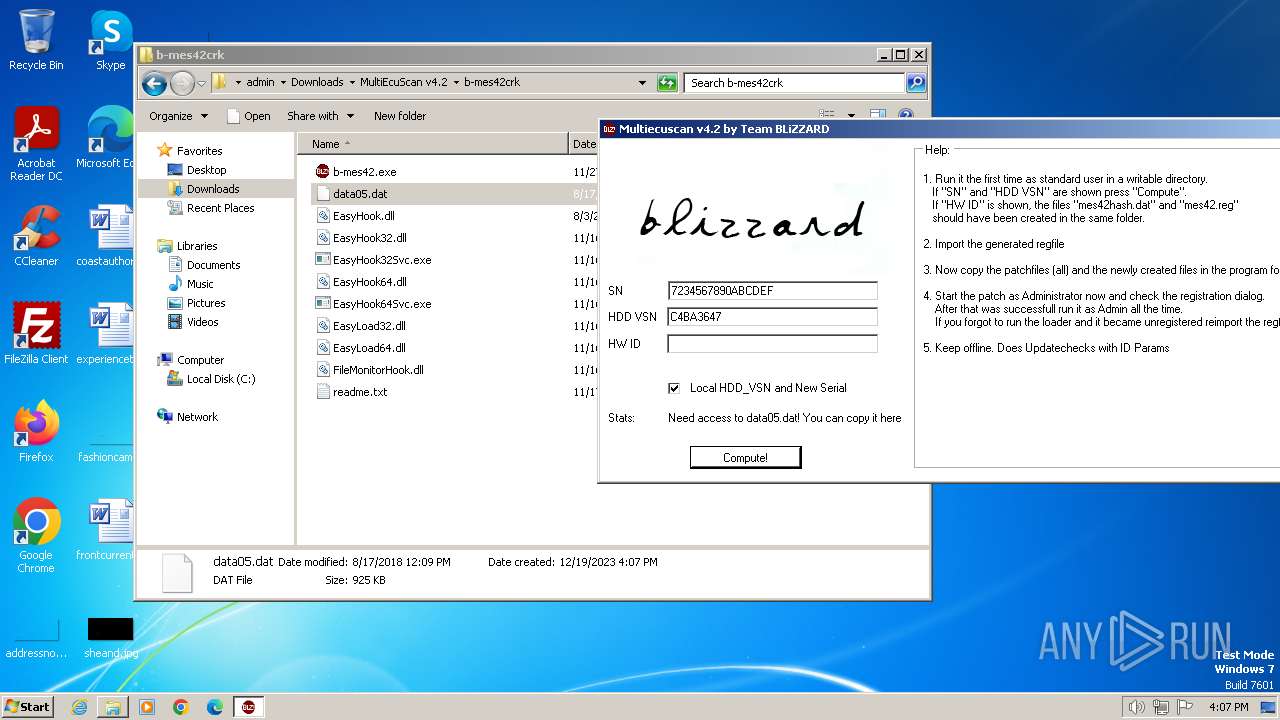Select EasyHook32Svc.exe in the file list

(x=382, y=260)
